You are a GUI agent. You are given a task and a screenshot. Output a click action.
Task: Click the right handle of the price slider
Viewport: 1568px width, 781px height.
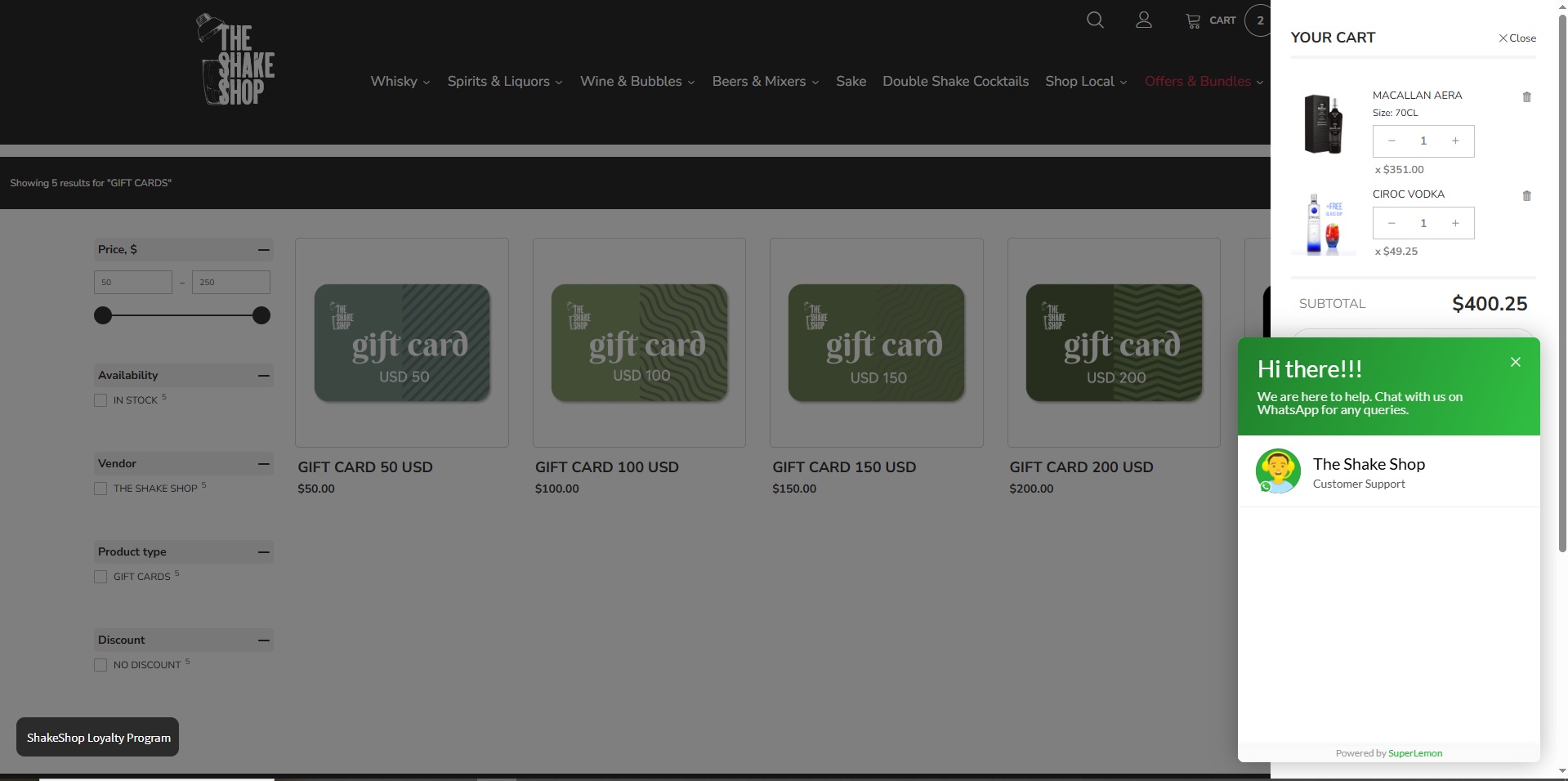260,315
